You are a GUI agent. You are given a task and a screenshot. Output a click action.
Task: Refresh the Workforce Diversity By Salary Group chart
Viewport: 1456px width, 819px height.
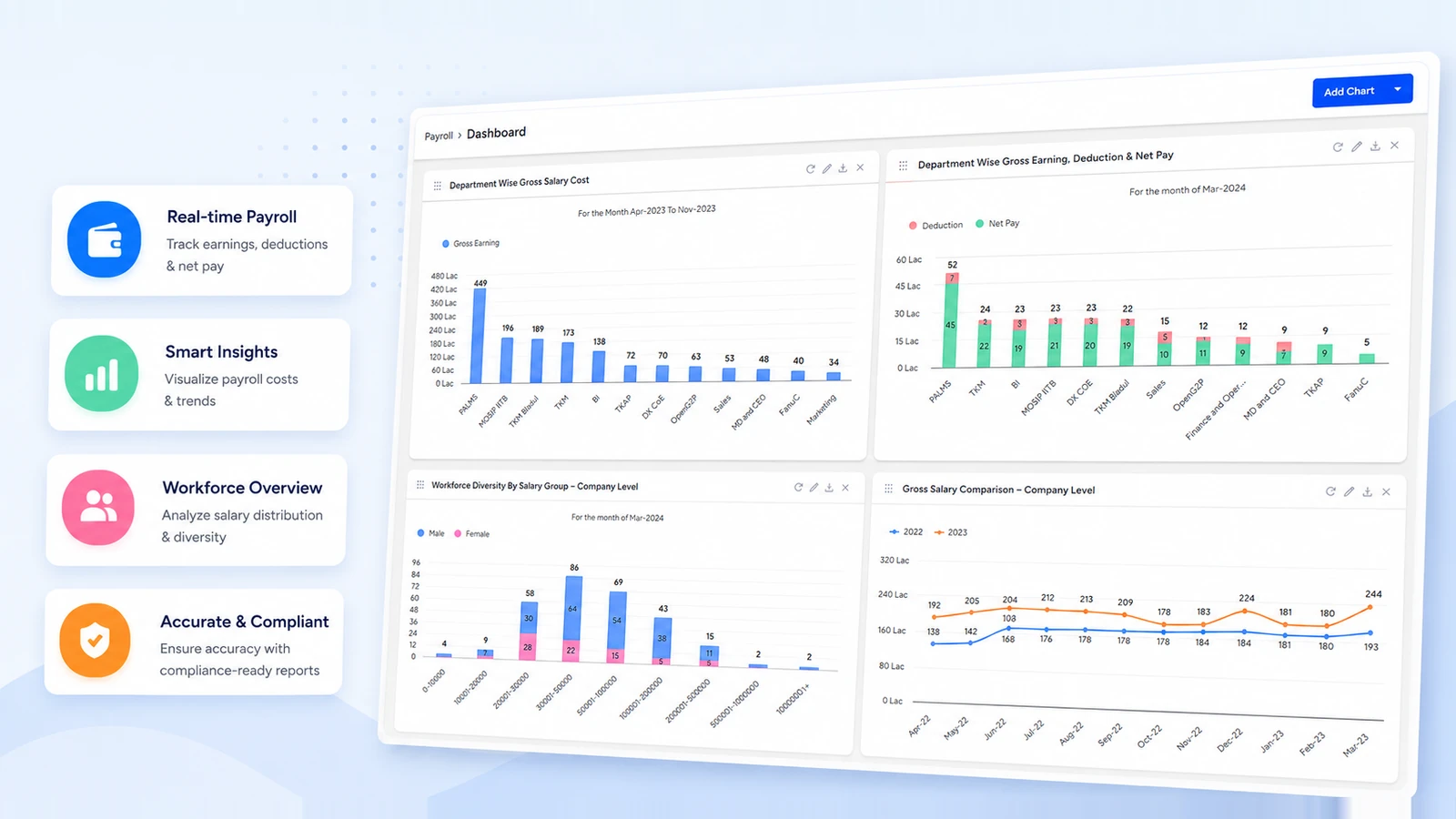coord(798,488)
